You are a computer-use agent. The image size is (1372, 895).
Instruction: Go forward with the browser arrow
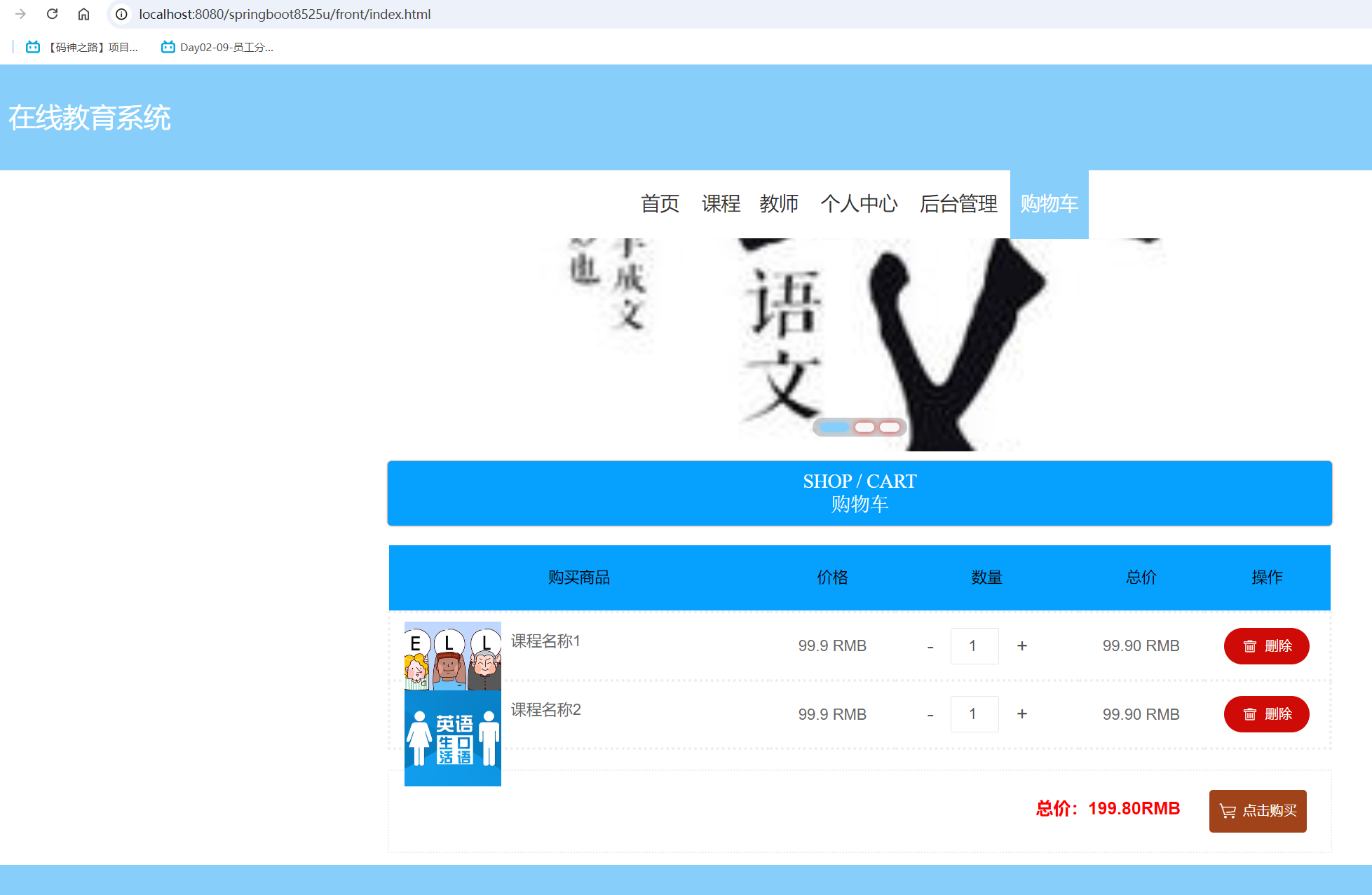click(20, 14)
